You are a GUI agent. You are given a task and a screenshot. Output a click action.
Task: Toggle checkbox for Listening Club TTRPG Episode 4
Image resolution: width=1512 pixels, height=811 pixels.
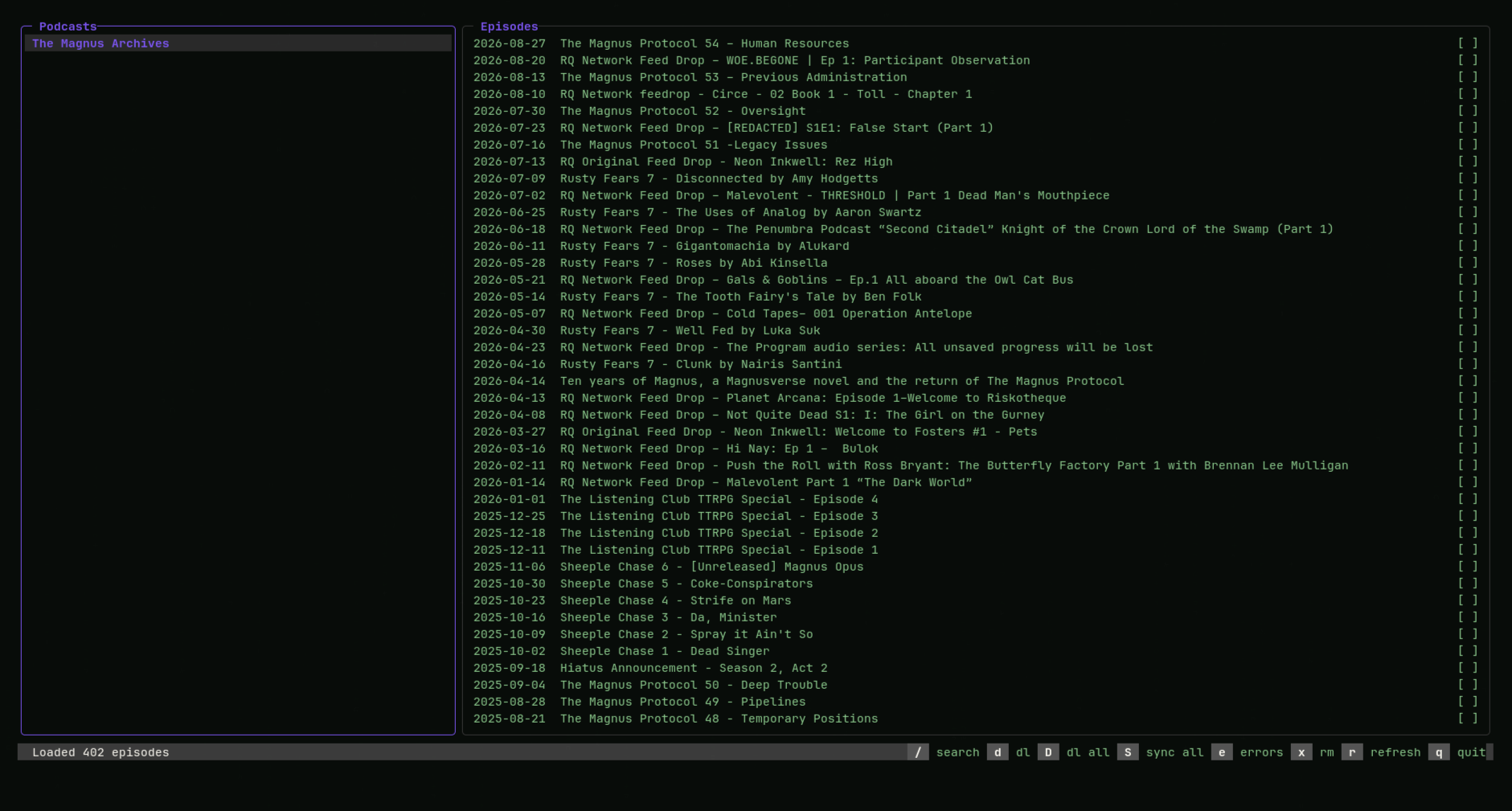(1468, 499)
